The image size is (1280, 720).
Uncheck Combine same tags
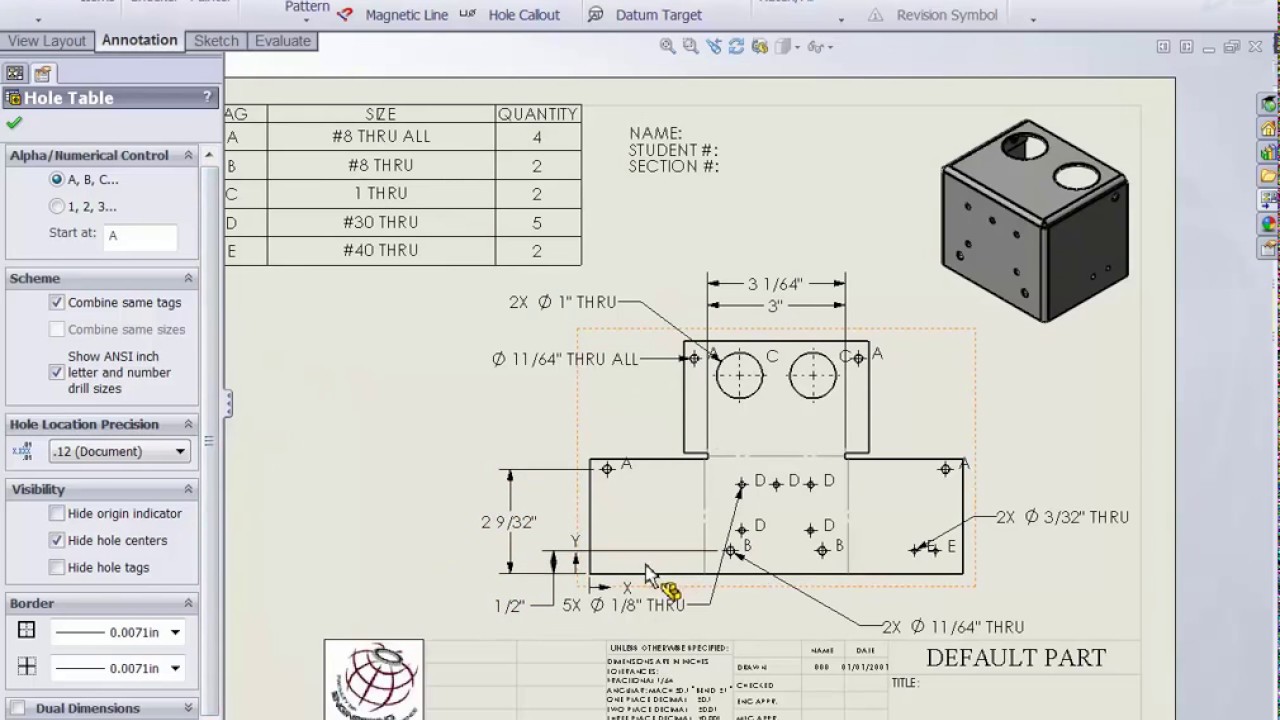pos(56,302)
